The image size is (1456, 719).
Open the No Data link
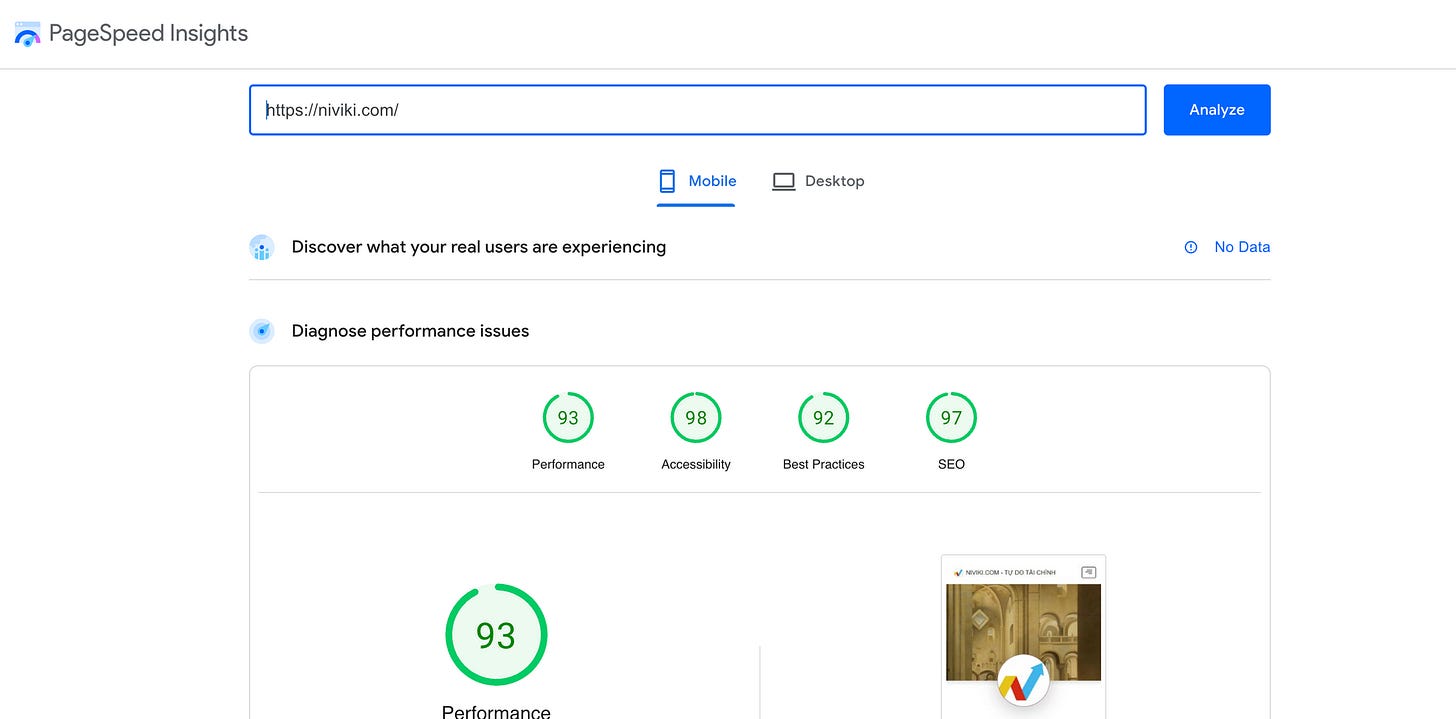pos(1242,247)
